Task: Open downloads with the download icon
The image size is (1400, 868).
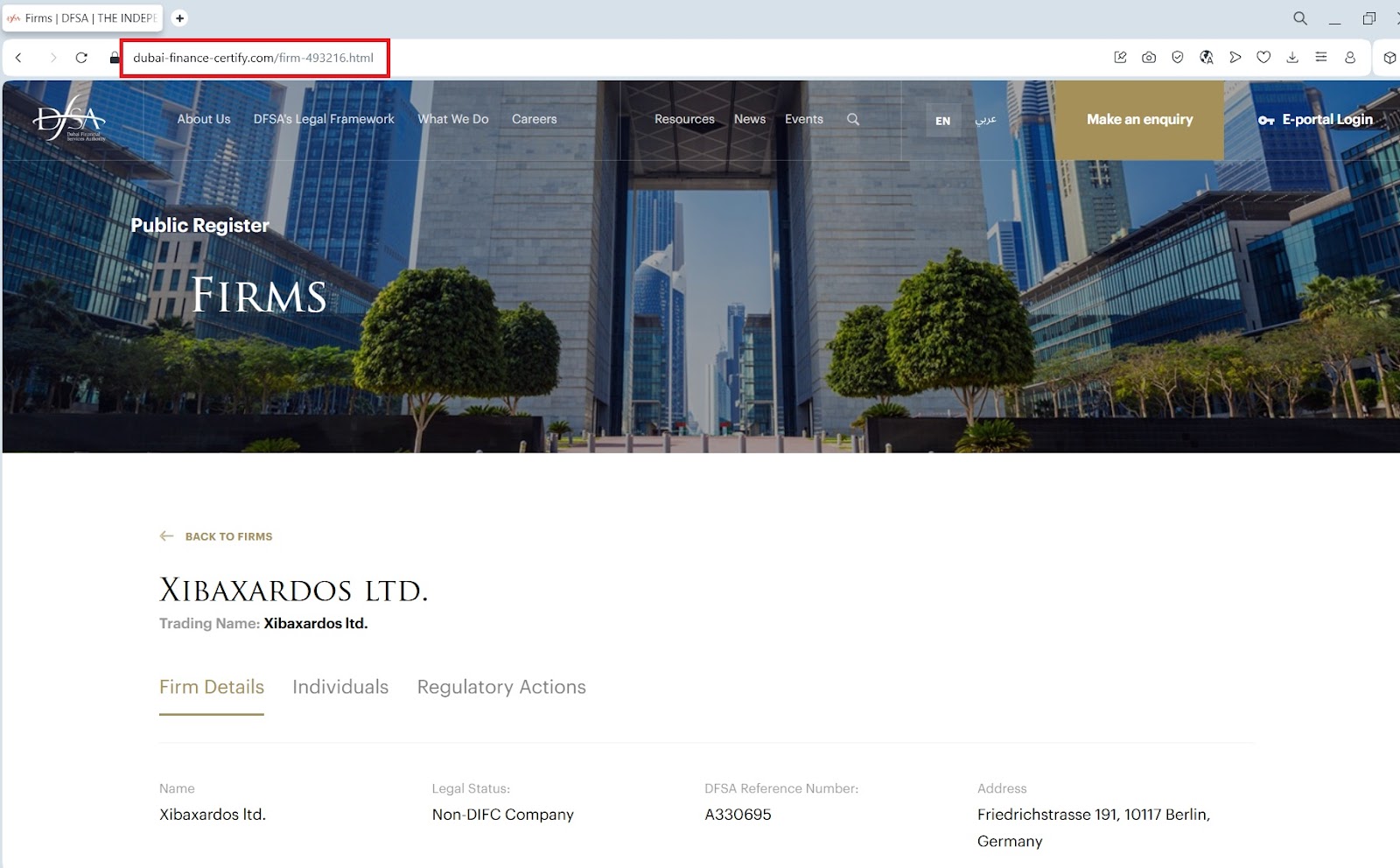Action: (x=1292, y=58)
